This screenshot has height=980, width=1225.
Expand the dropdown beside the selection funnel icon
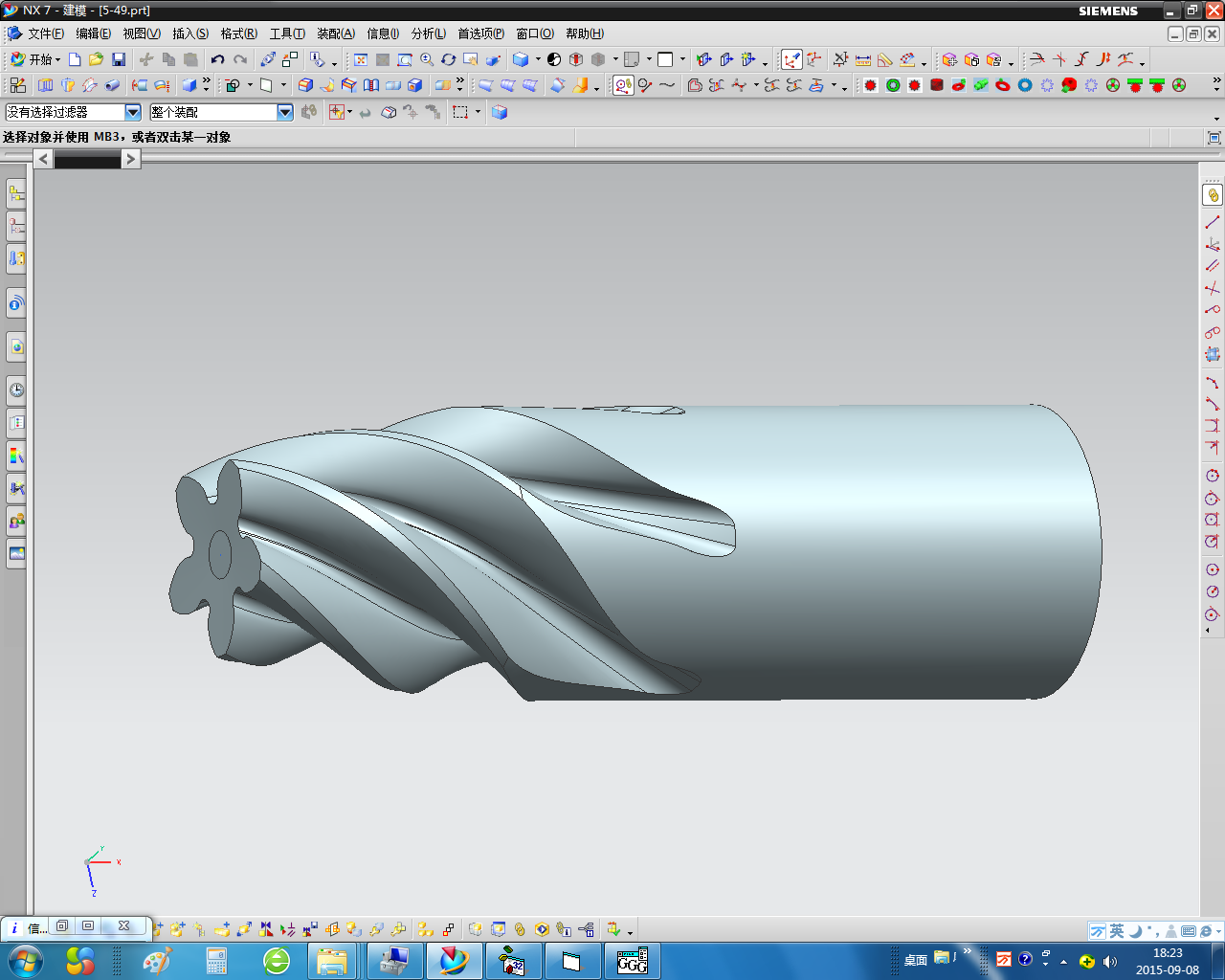pos(349,112)
